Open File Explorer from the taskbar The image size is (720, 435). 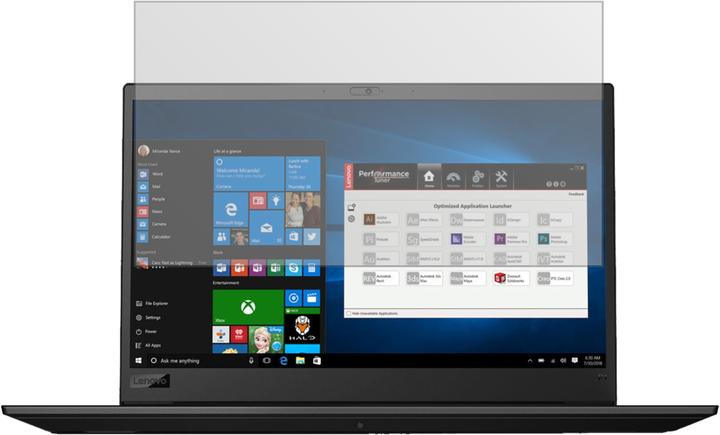point(300,361)
